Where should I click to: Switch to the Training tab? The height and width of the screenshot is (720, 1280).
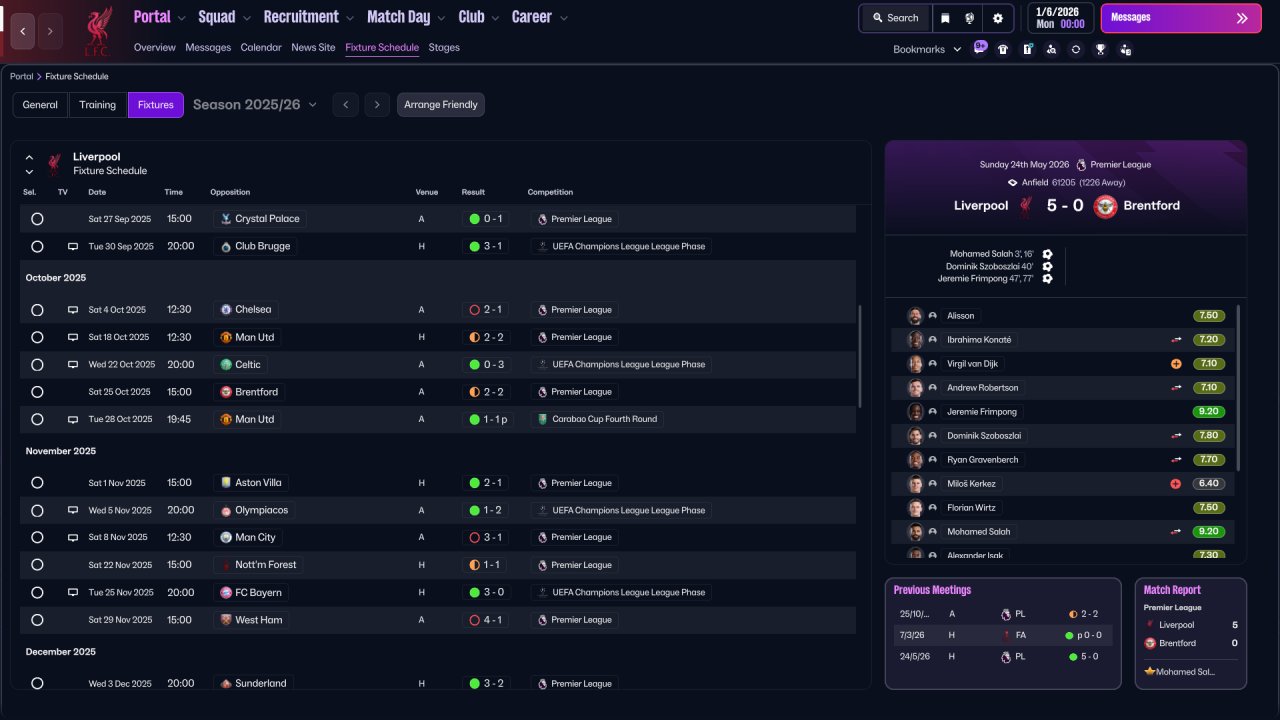coord(98,105)
